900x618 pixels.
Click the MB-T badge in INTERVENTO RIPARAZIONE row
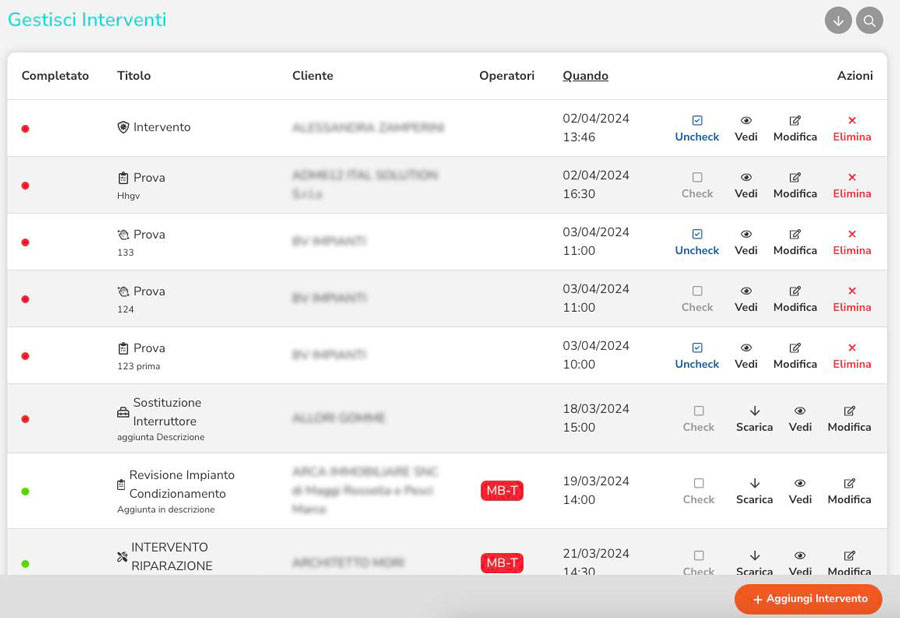[502, 563]
